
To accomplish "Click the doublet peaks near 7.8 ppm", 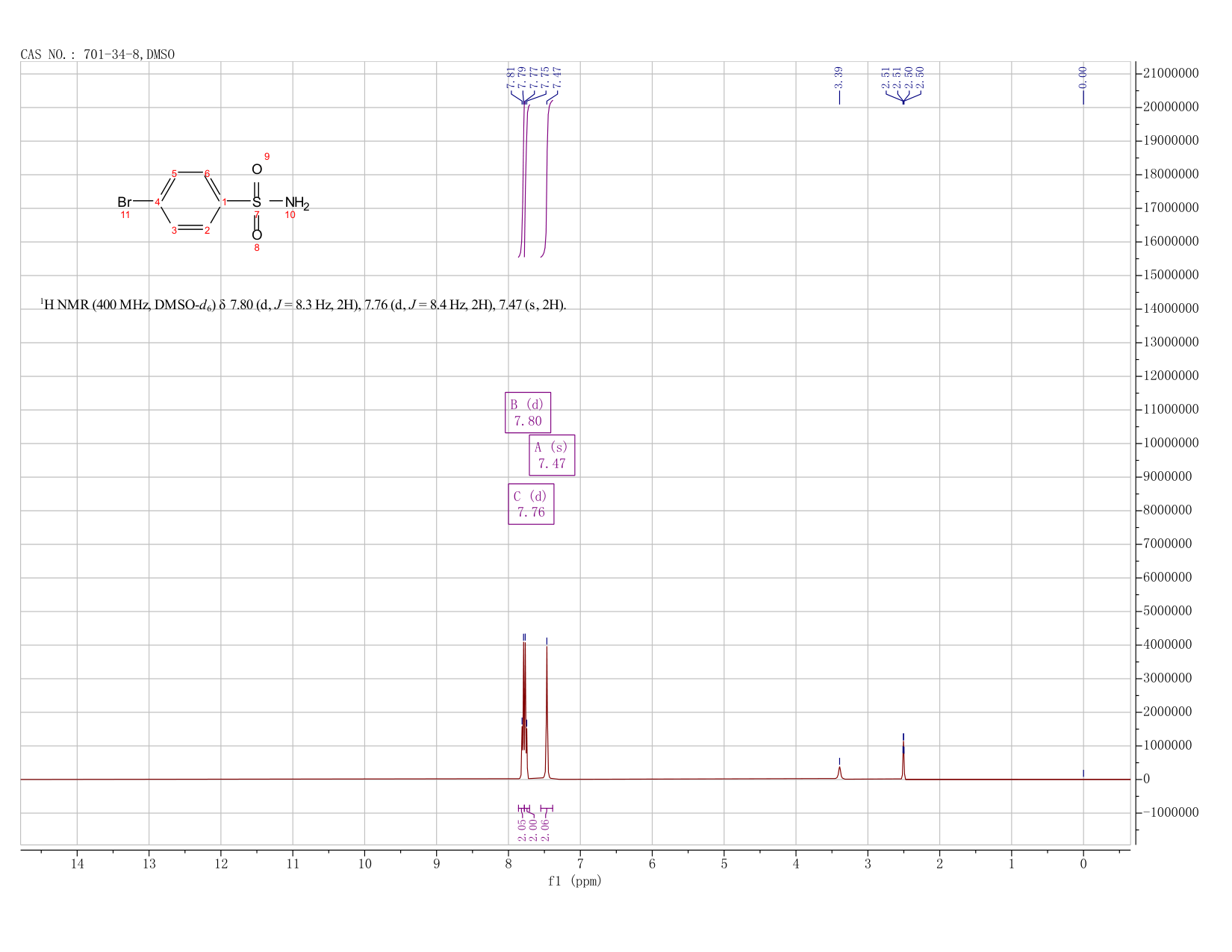I will (524, 709).
